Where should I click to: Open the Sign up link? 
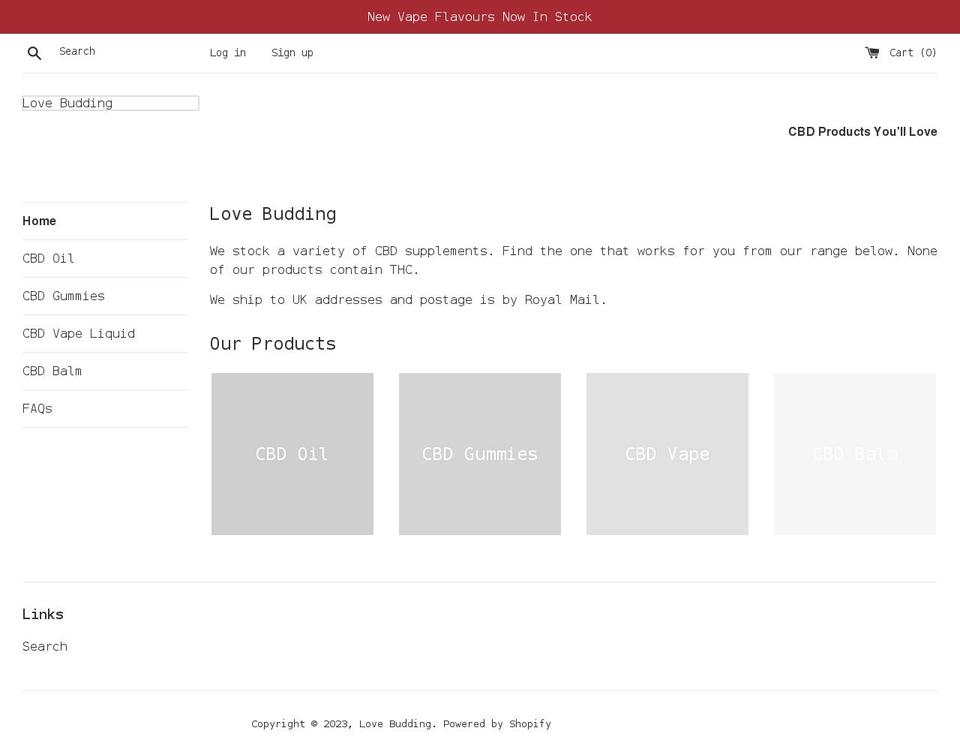292,53
